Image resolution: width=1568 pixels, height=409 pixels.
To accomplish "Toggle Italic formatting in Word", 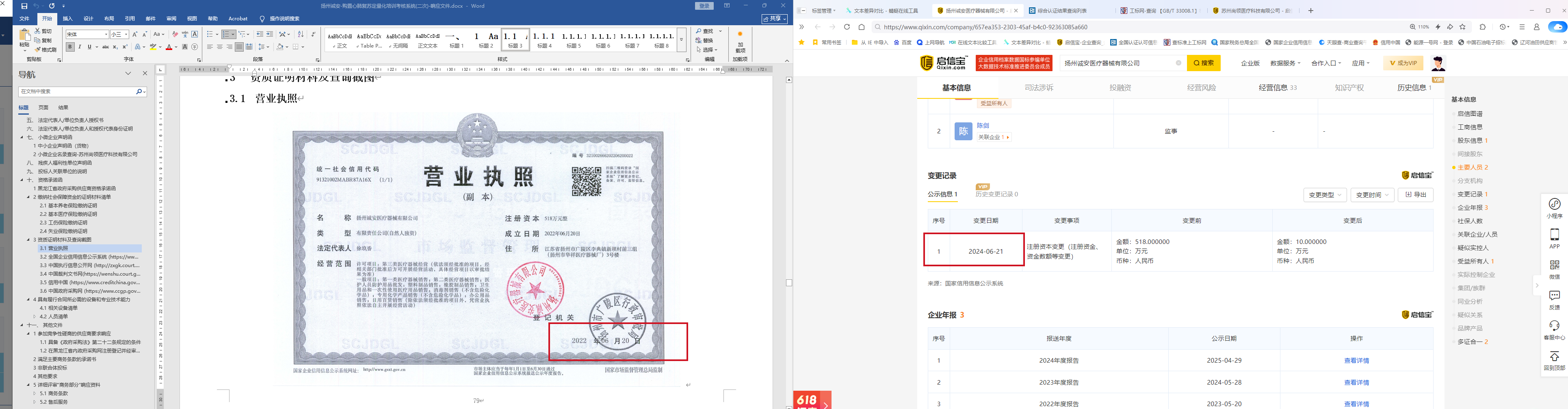I will pos(80,47).
